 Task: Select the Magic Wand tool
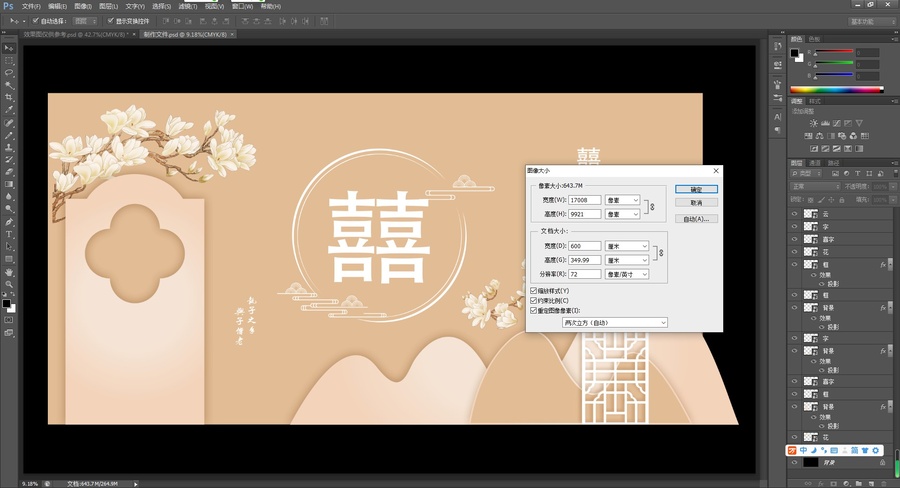pos(9,86)
